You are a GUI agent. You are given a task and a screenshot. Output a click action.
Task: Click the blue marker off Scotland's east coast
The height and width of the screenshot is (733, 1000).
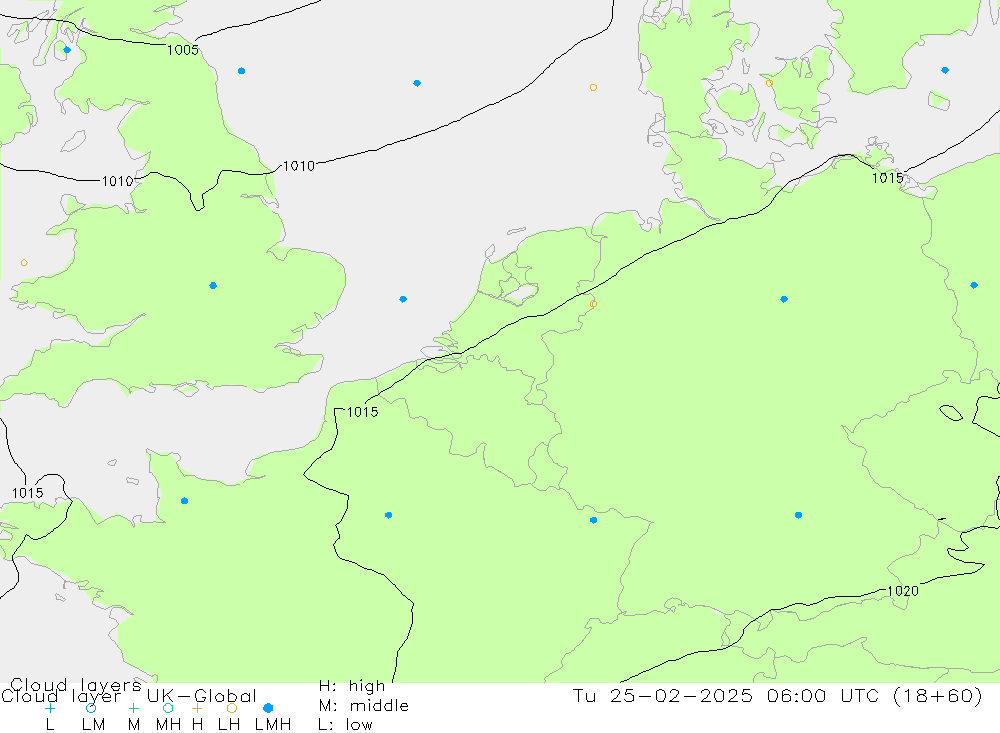click(x=241, y=71)
